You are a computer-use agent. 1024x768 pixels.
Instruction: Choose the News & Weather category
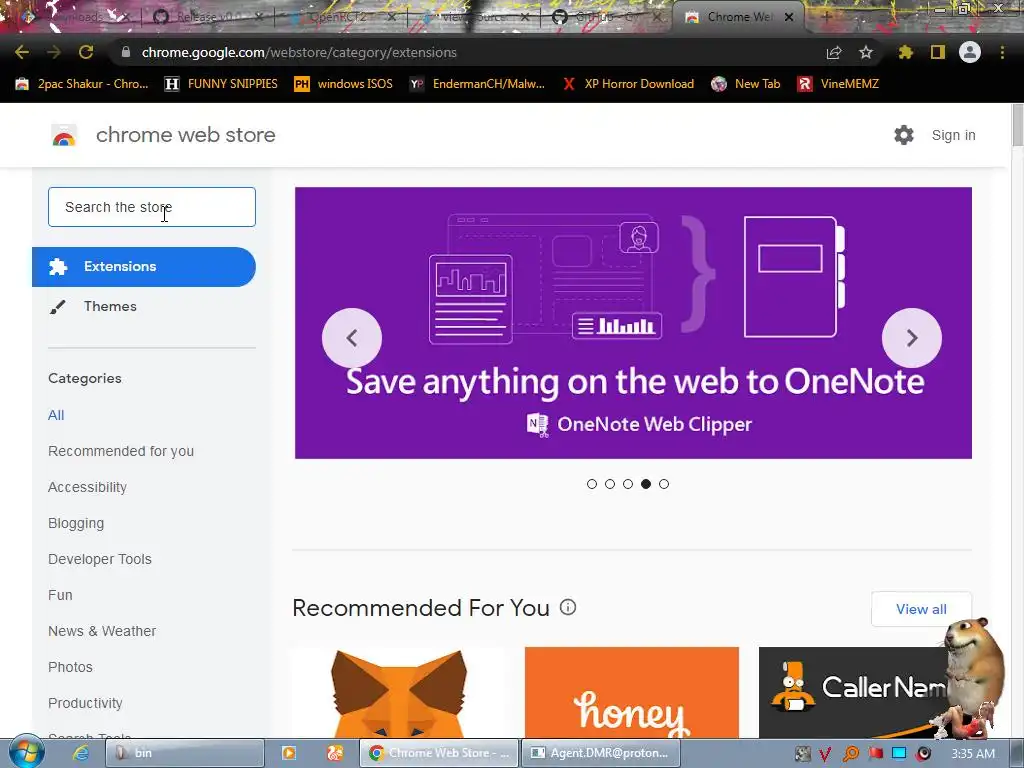(x=102, y=631)
